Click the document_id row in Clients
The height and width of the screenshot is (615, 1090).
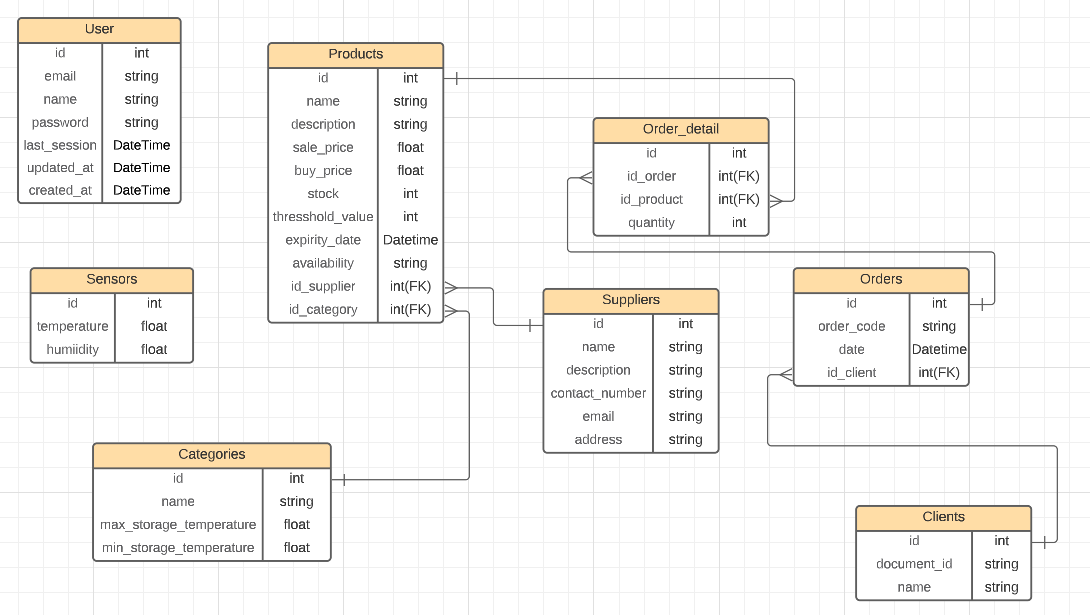click(913, 563)
